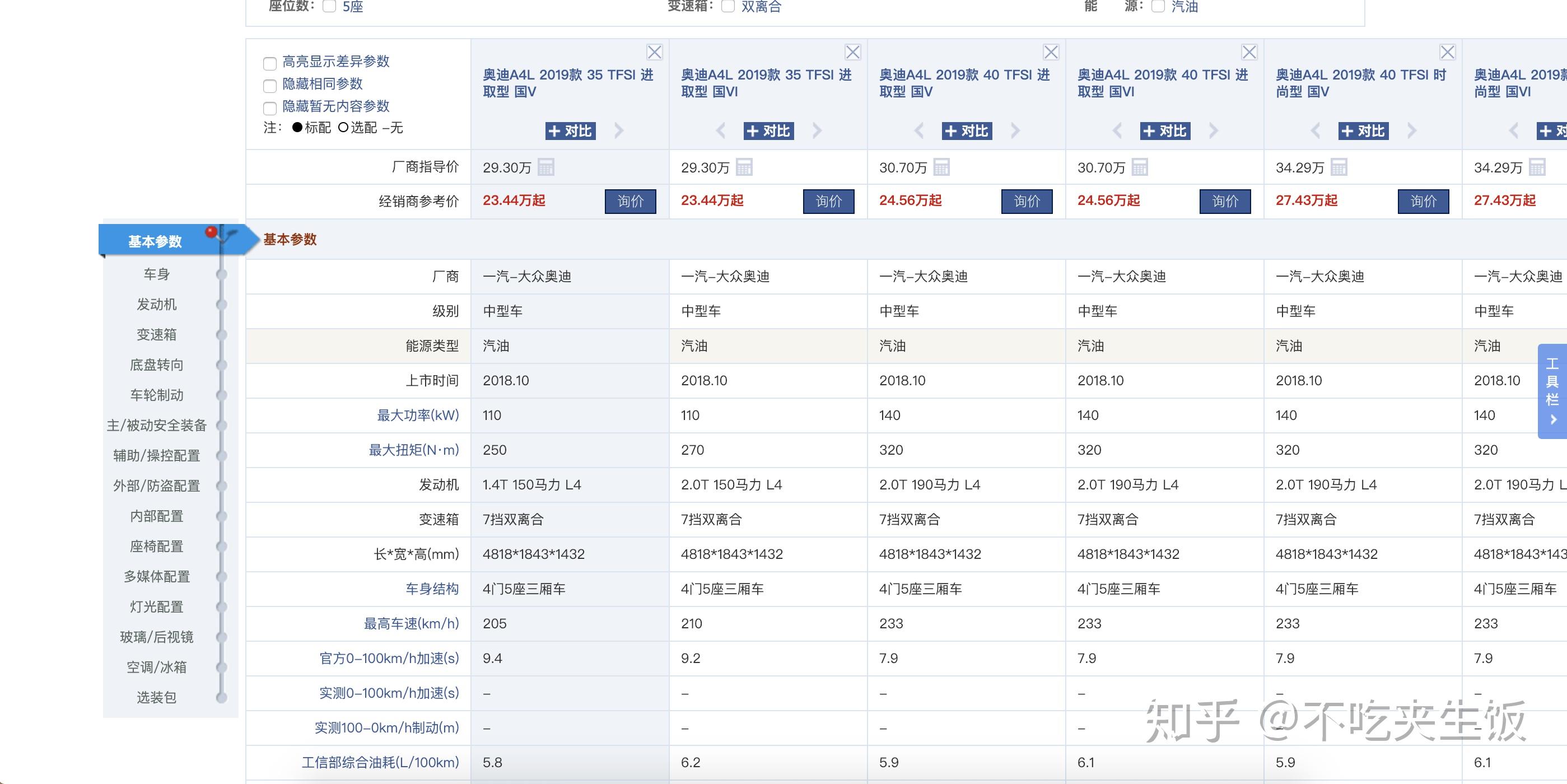Screen dimensions: 1567x784
Task: Add 35 TFSI 进取型 国V to 对比
Action: [x=571, y=131]
